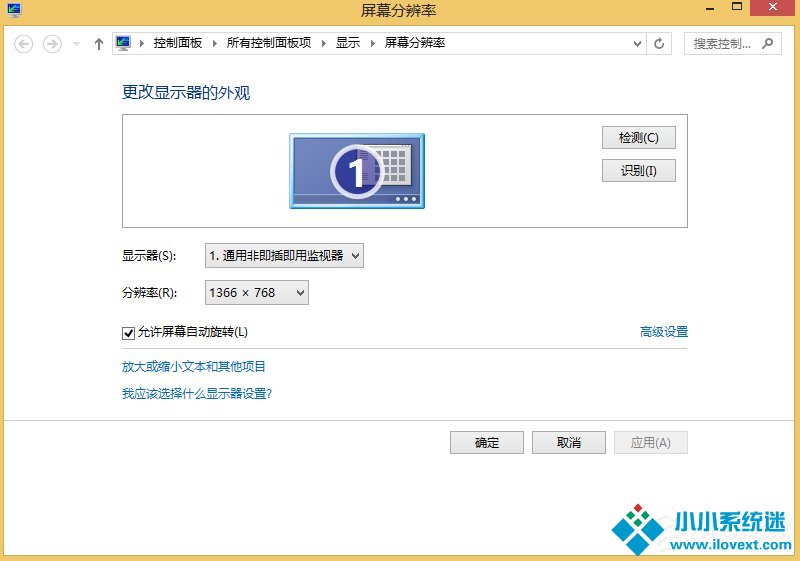Open 我应该选择什么显示器设置? help link
This screenshot has width=800, height=561.
coord(197,394)
